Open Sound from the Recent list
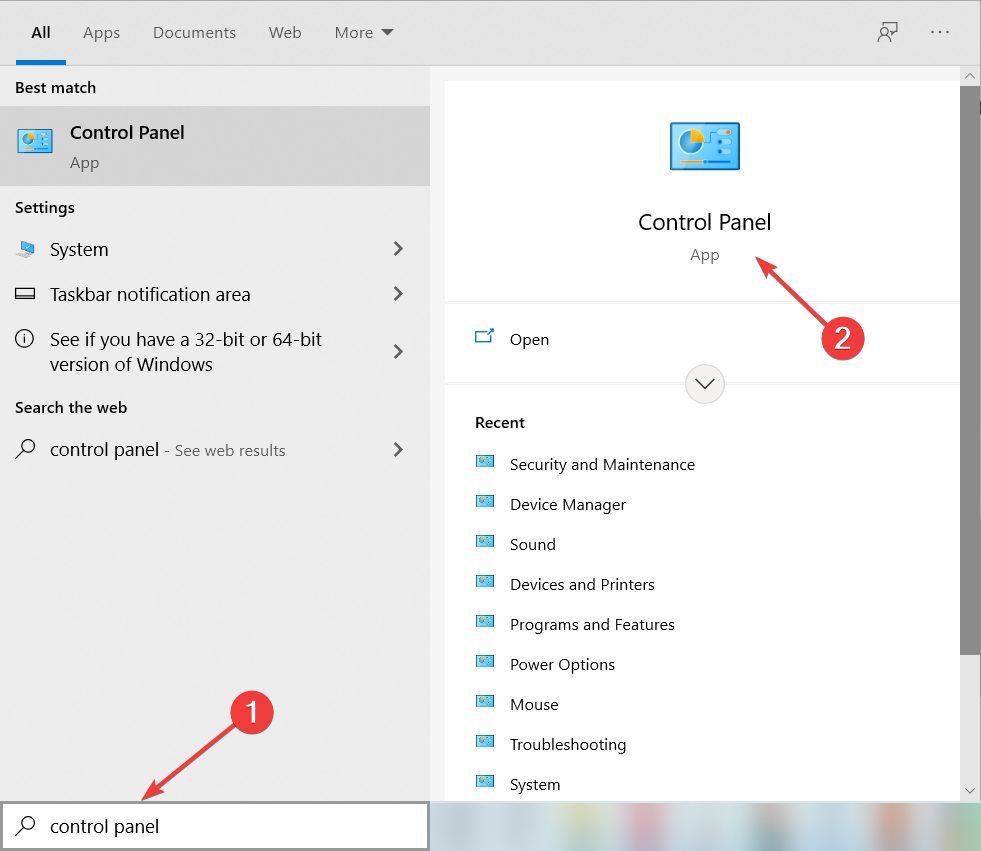 click(532, 544)
